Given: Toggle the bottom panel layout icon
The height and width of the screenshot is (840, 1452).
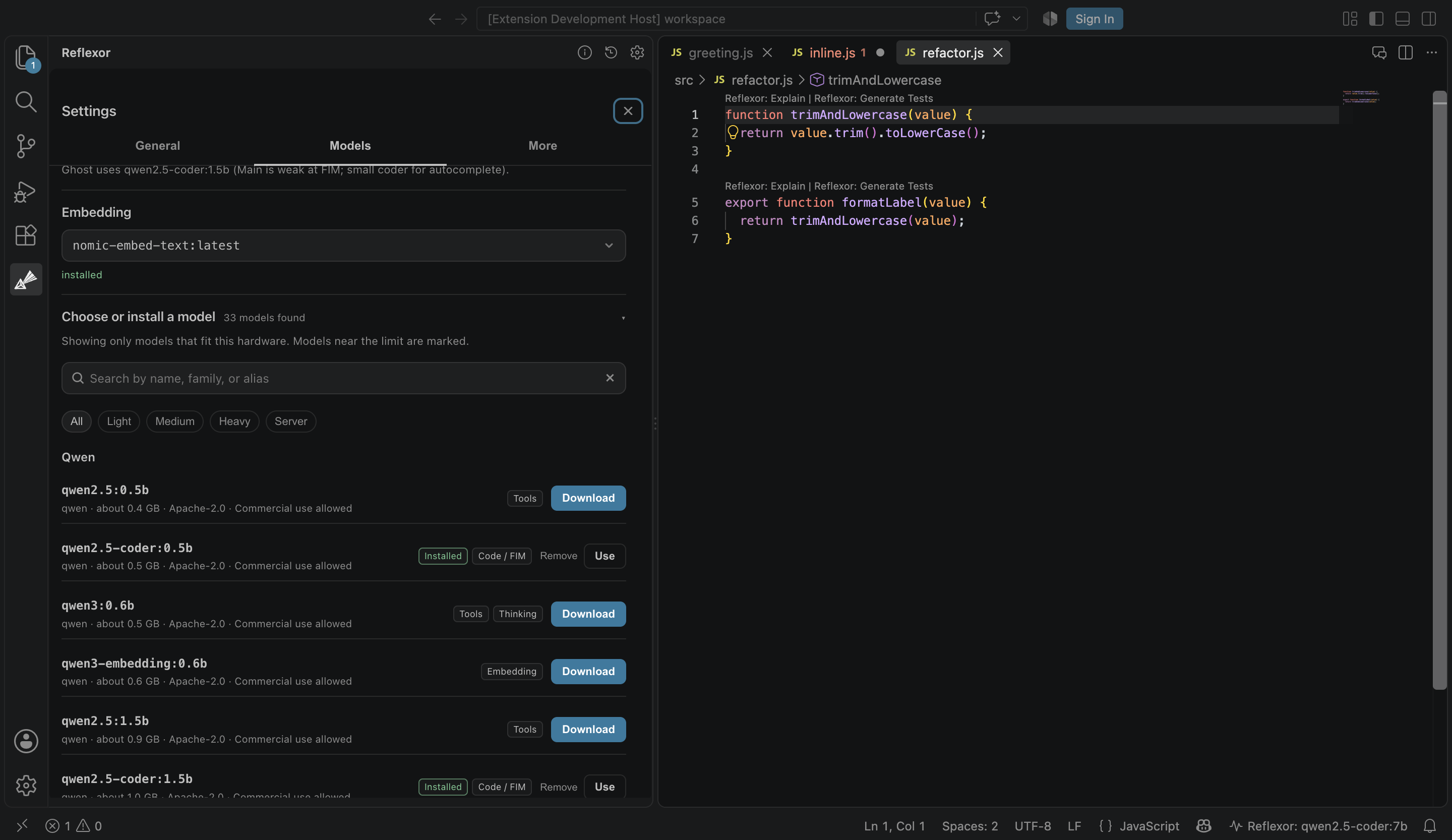Looking at the screenshot, I should 1402,19.
